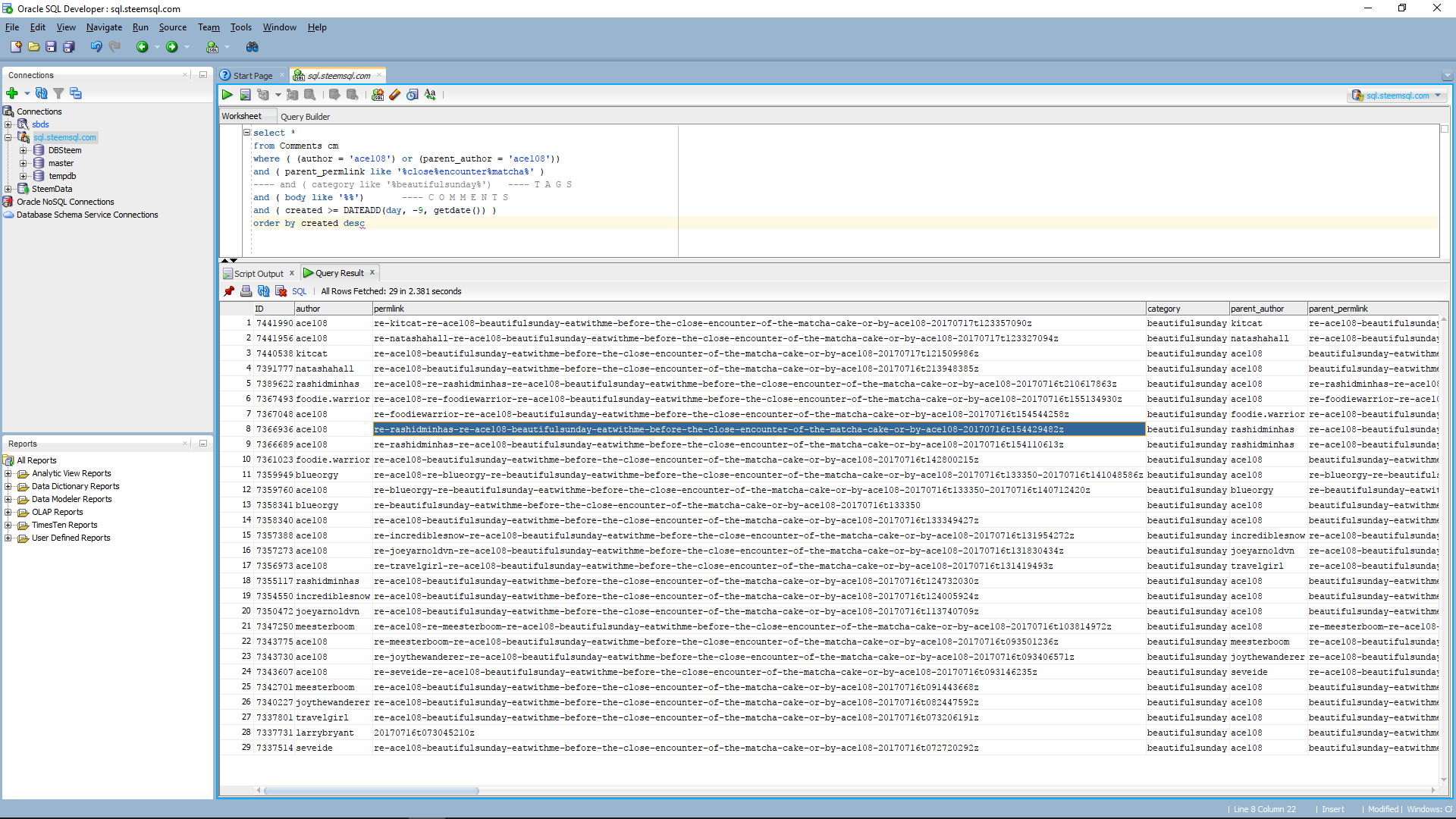
Task: Click the Unshared SQL Worksheet icon
Action: (378, 95)
